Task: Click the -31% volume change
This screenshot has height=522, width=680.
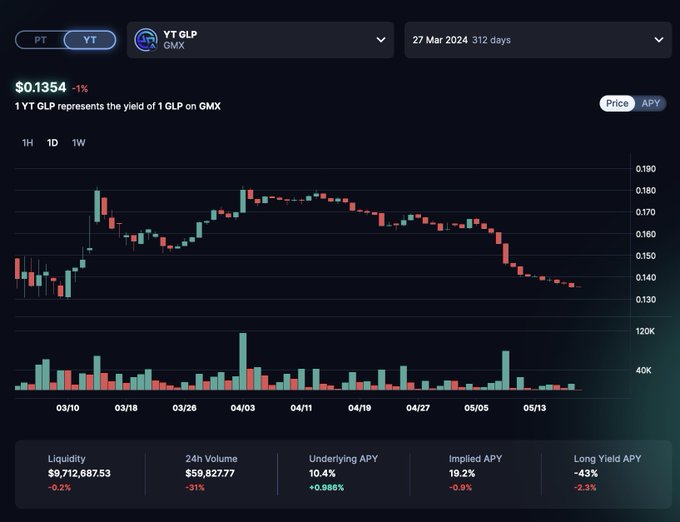Action: 195,487
